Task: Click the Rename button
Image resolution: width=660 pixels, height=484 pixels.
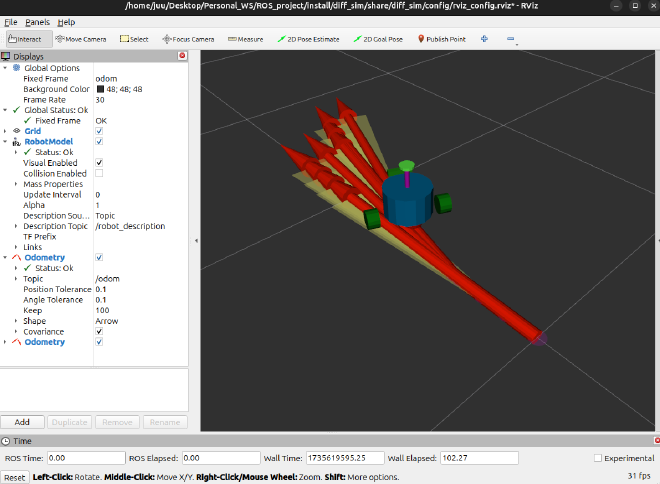Action: click(x=165, y=422)
